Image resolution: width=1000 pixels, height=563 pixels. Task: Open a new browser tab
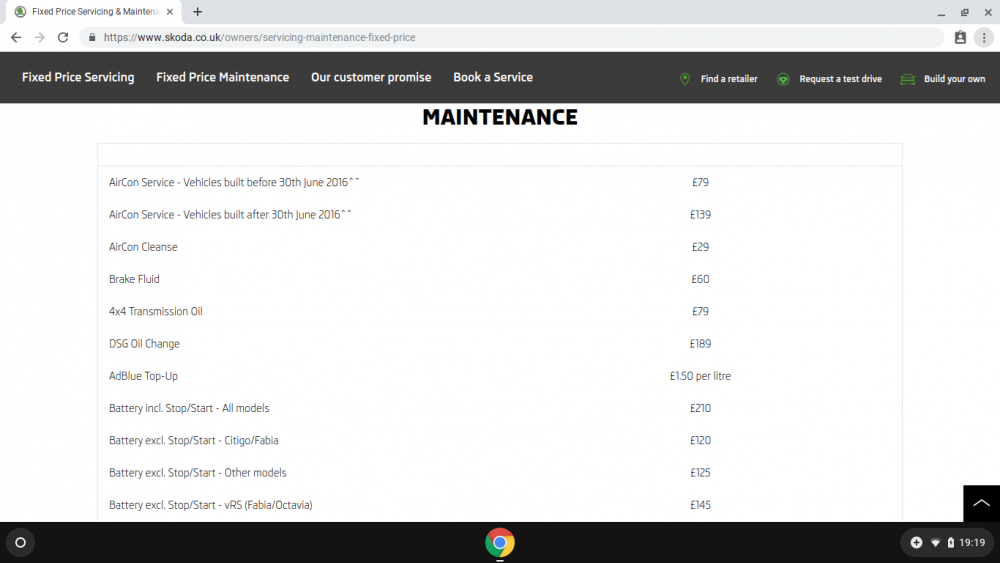tap(198, 11)
